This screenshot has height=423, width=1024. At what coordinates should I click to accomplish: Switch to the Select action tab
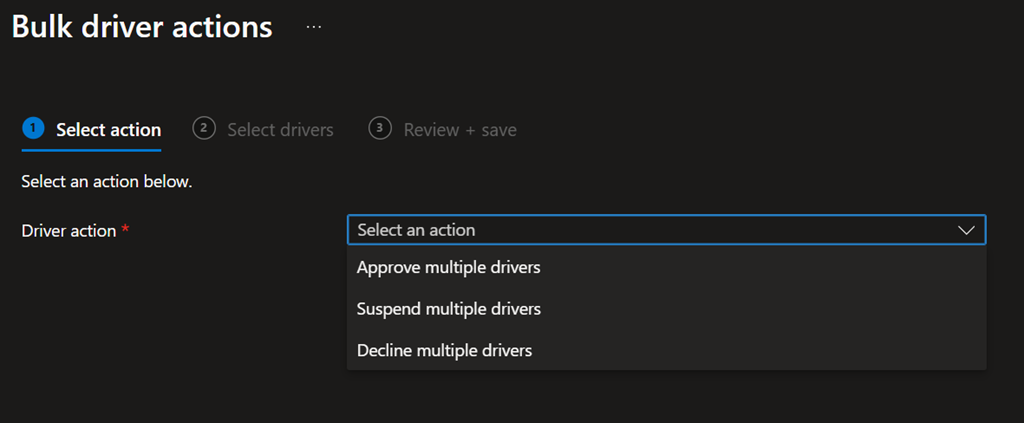[x=108, y=130]
